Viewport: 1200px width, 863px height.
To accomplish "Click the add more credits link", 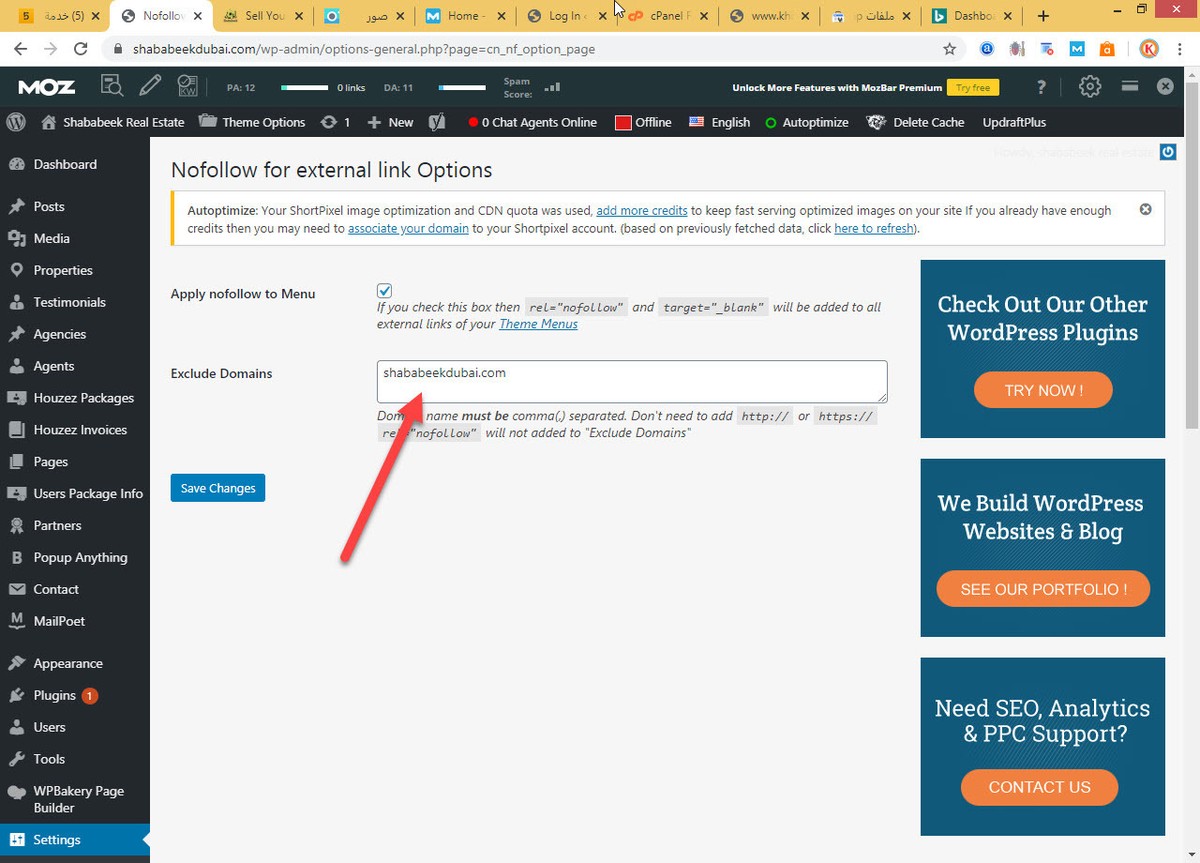I will [x=642, y=211].
